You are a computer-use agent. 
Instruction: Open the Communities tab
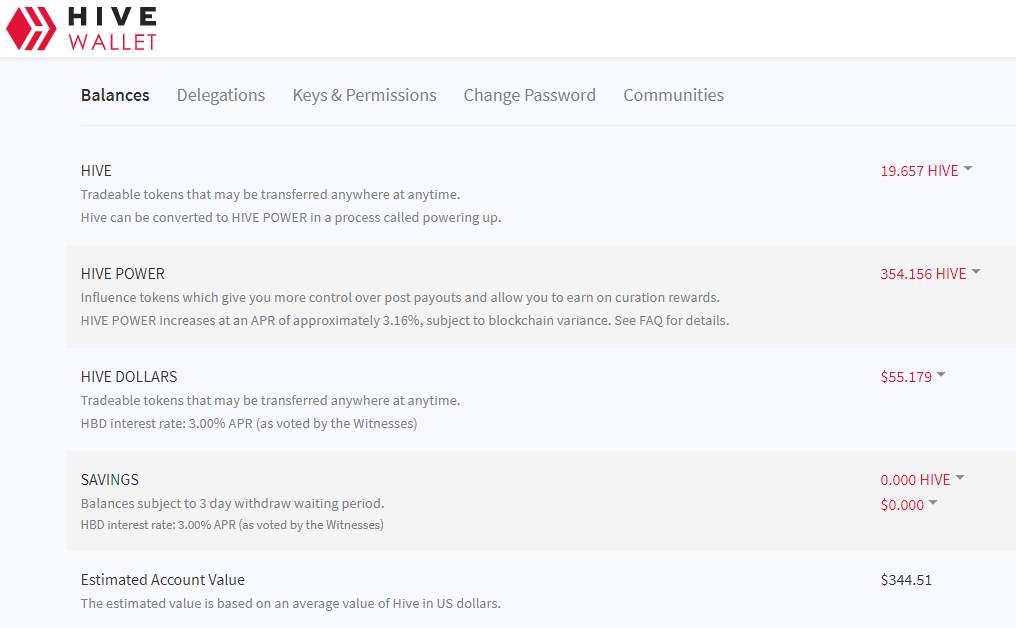coord(673,95)
